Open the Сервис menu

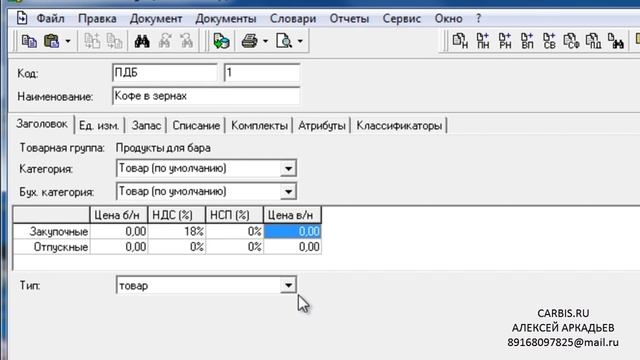402,18
